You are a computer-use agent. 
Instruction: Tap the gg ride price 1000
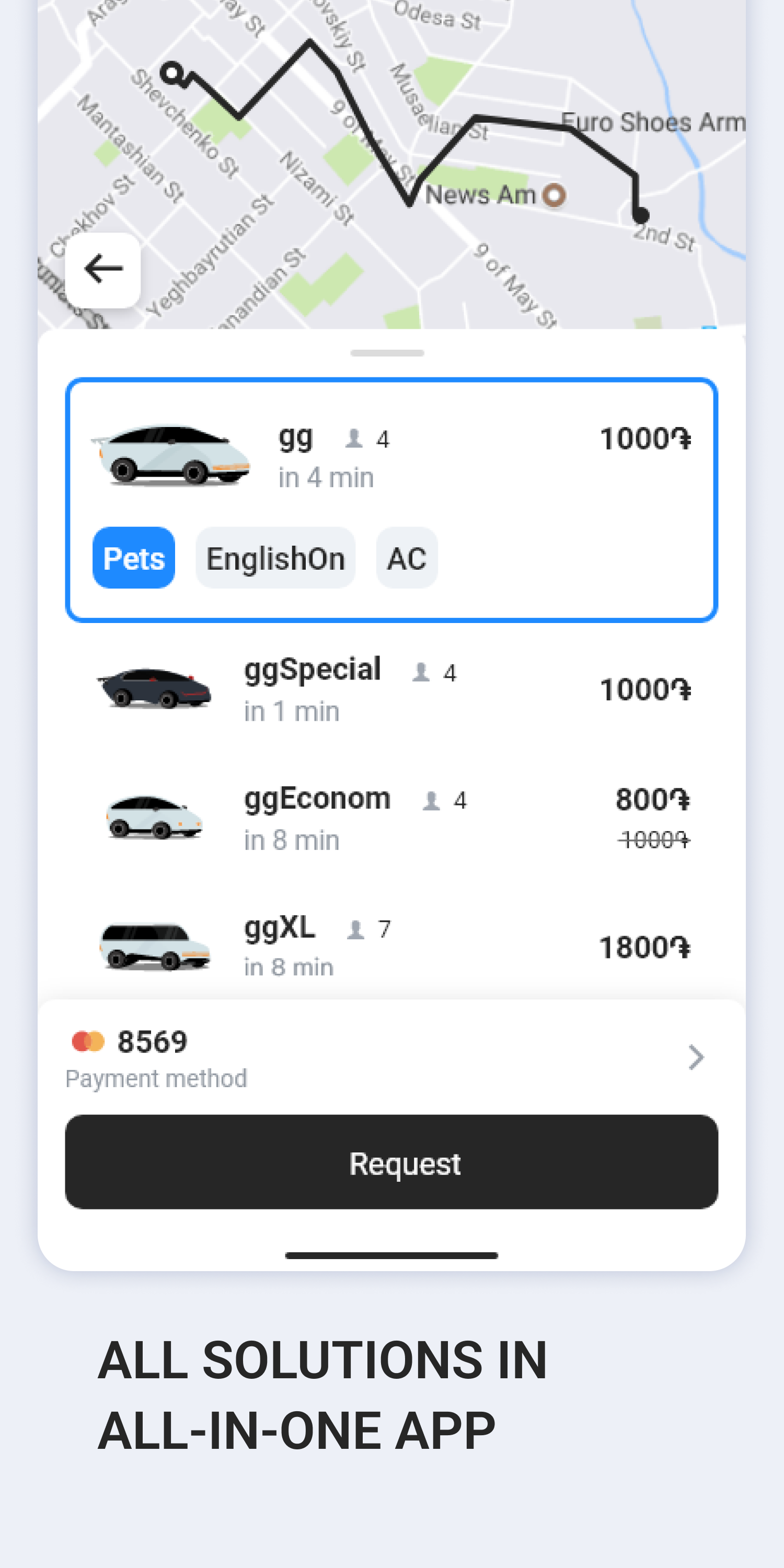point(645,439)
